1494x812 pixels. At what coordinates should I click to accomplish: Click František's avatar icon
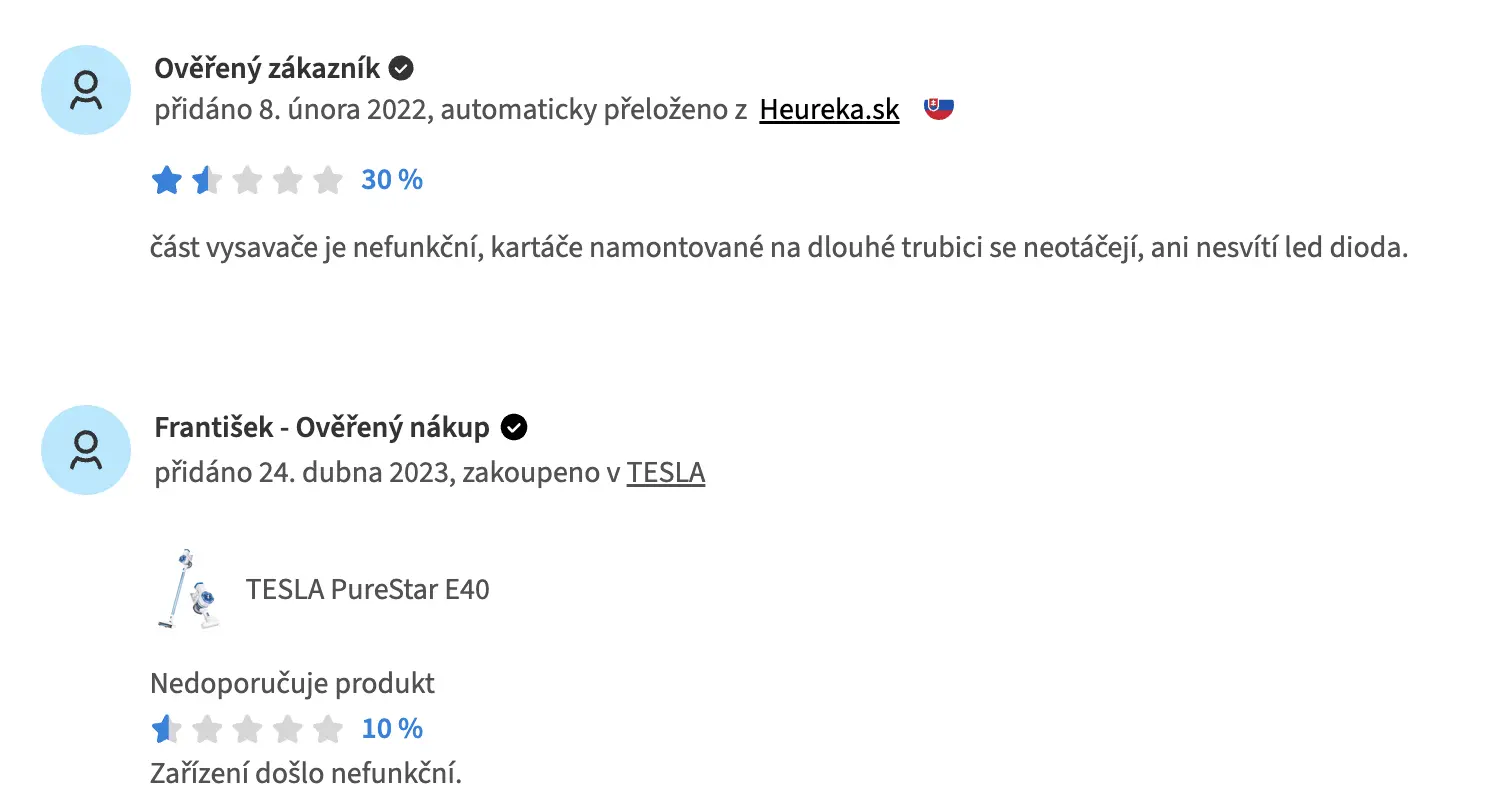click(86, 450)
